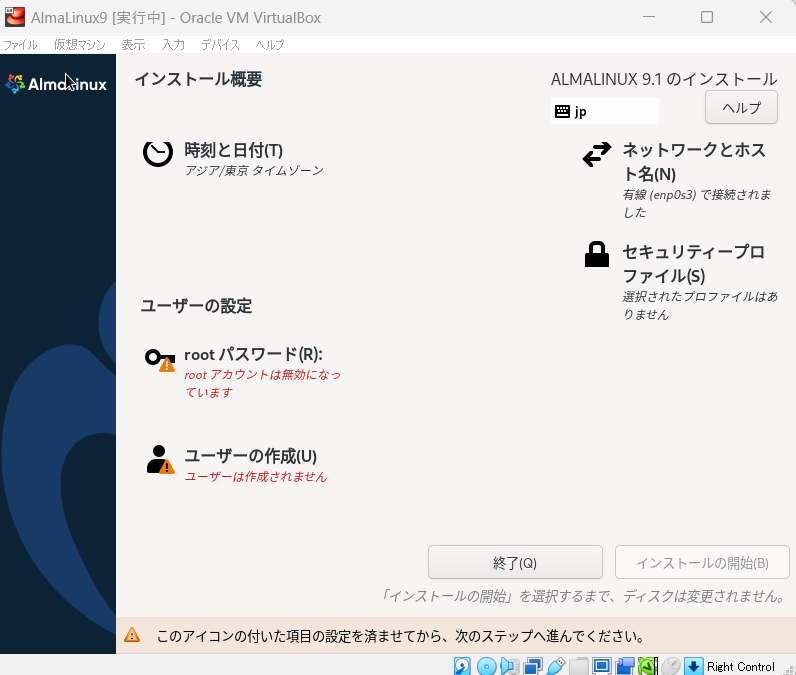Click the warning triangle in the bottom bar
The width and height of the screenshot is (796, 675).
click(132, 635)
